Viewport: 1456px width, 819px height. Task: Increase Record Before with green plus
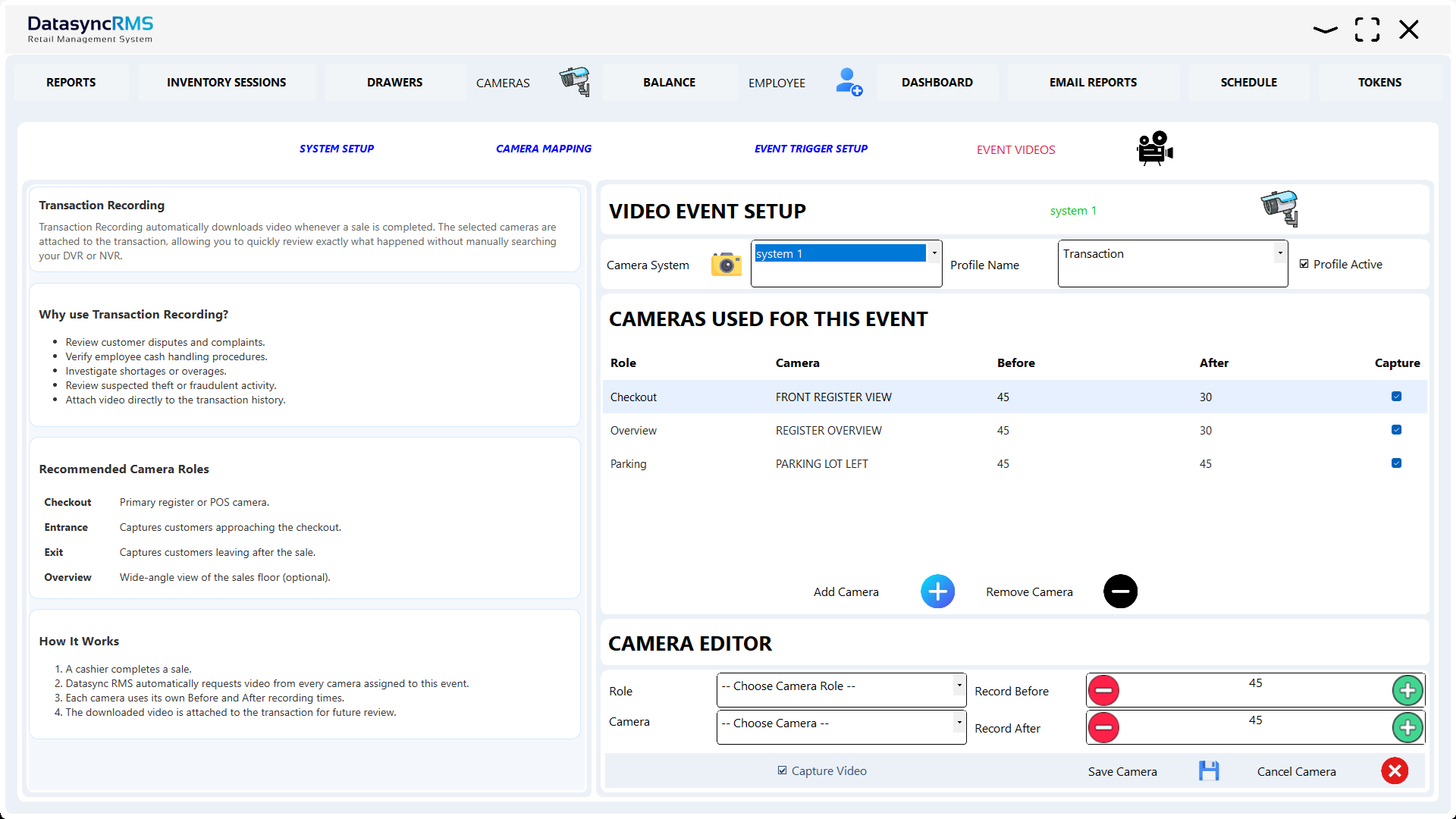1408,690
